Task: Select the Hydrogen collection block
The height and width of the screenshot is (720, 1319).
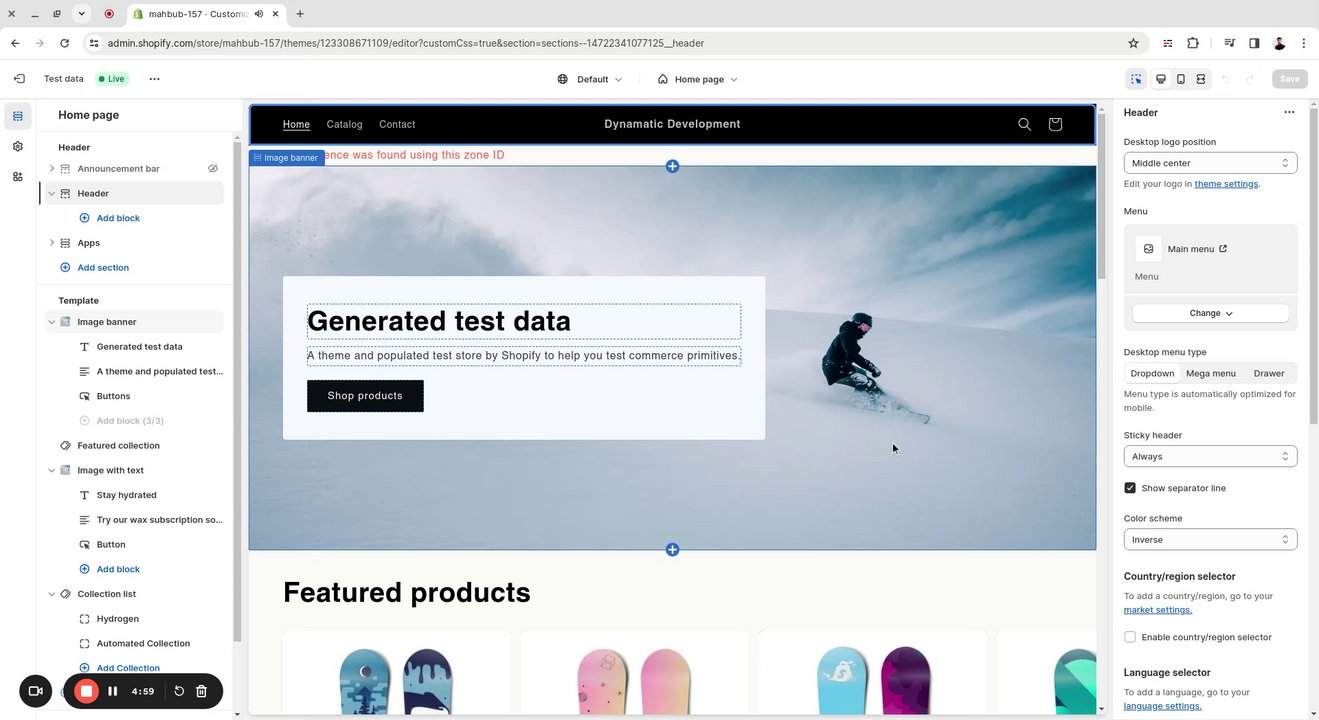Action: pos(118,619)
